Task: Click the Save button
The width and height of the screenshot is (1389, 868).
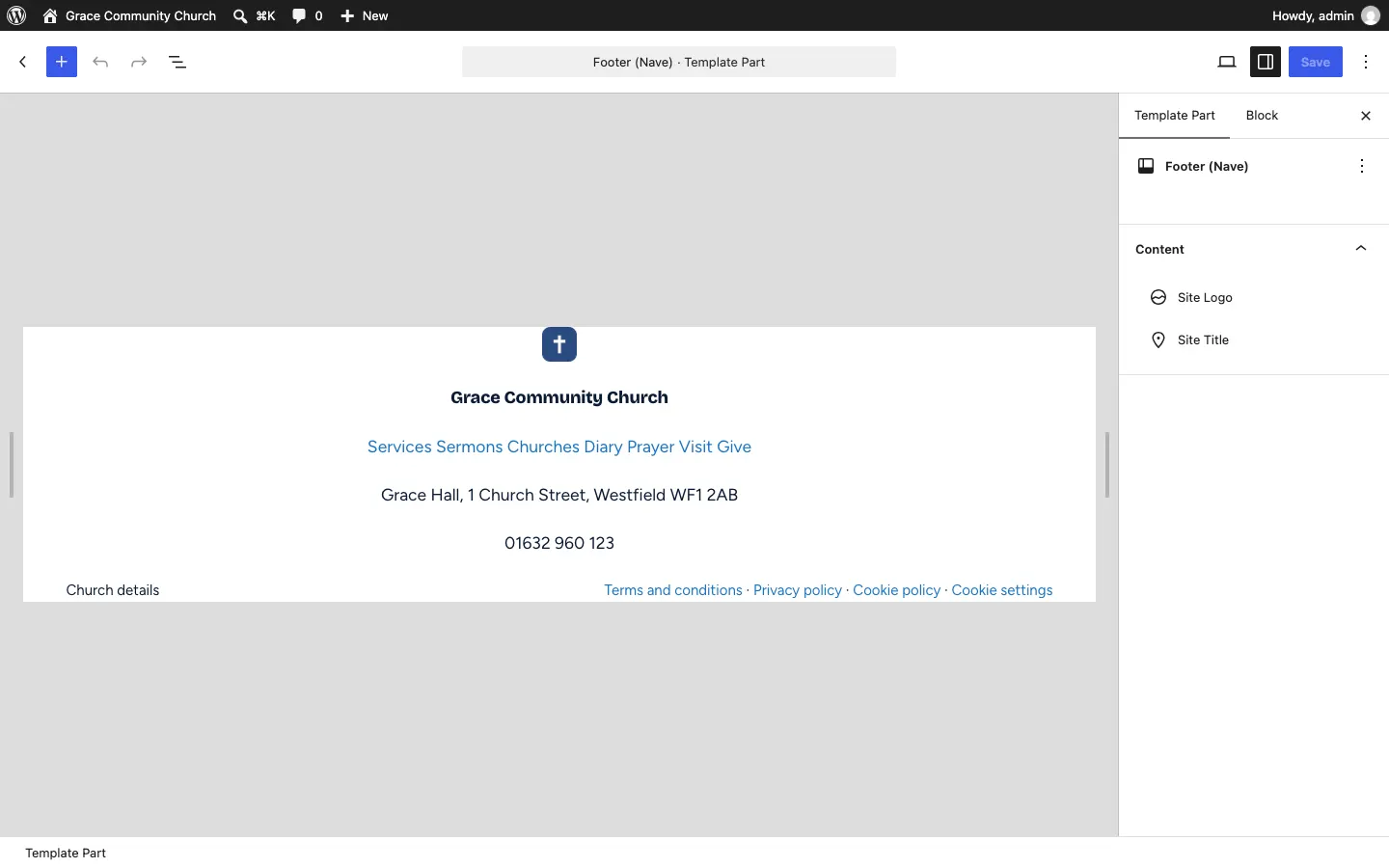Action: coord(1316,62)
